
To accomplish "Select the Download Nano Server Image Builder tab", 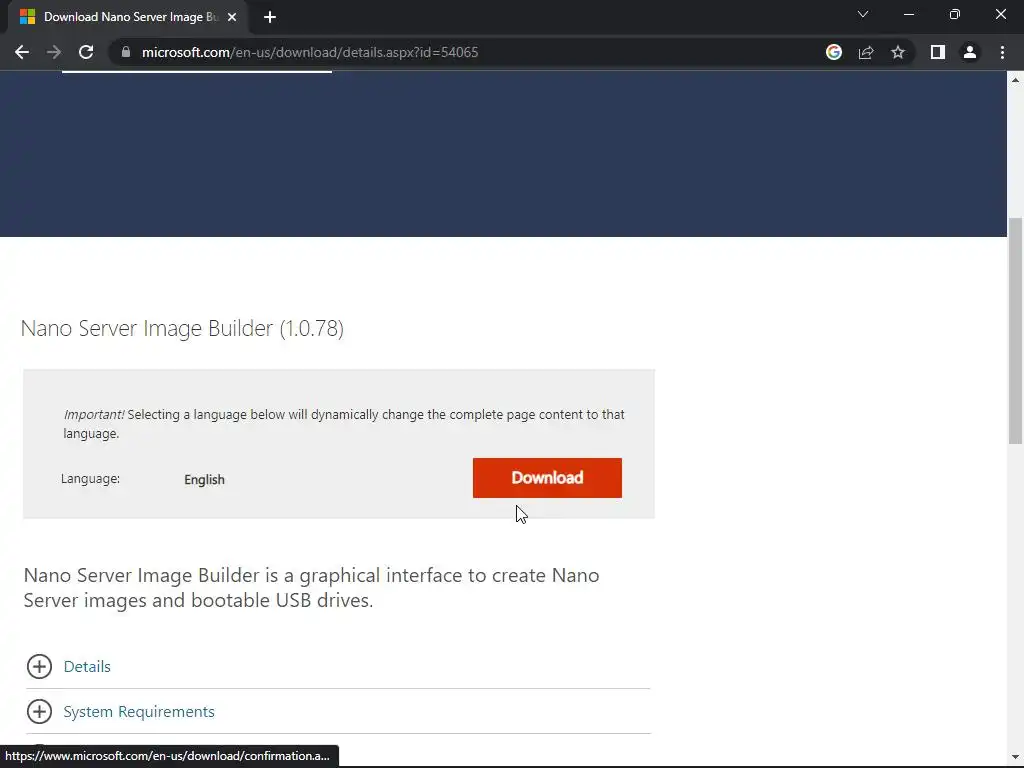I will tap(127, 17).
